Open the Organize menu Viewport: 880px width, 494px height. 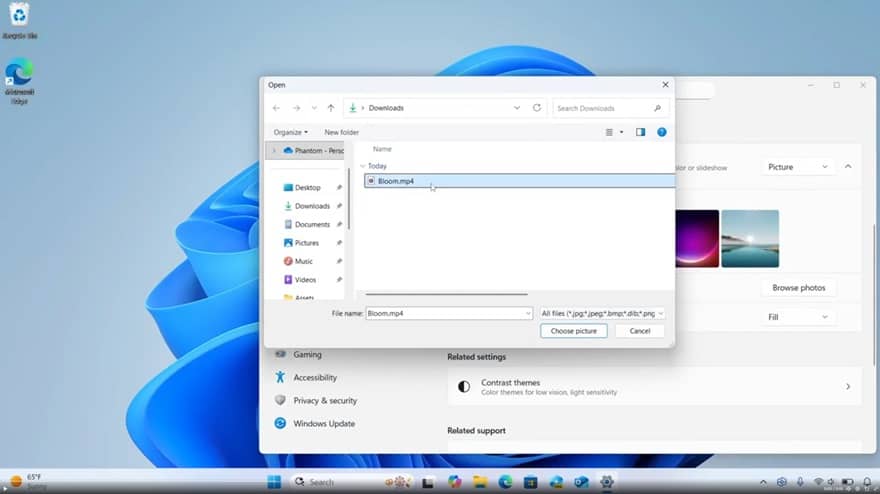pos(291,132)
